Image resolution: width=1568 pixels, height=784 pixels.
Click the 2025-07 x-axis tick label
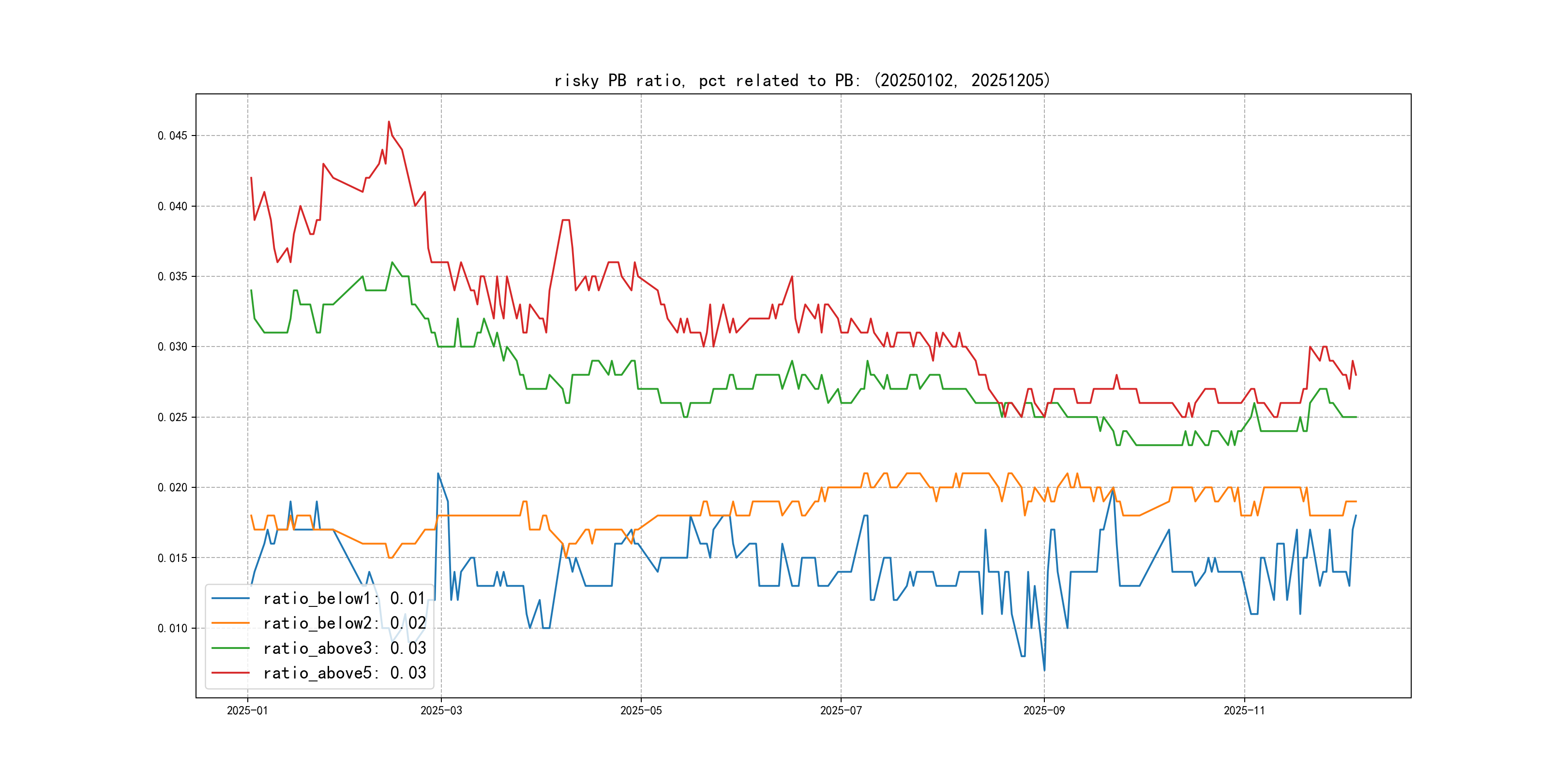841,710
